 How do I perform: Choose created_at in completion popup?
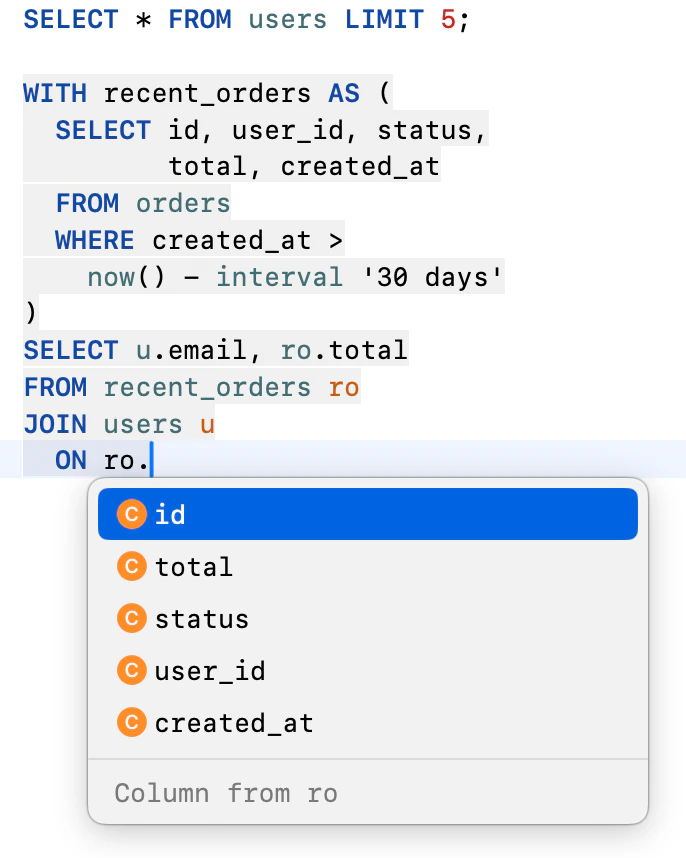tap(368, 722)
